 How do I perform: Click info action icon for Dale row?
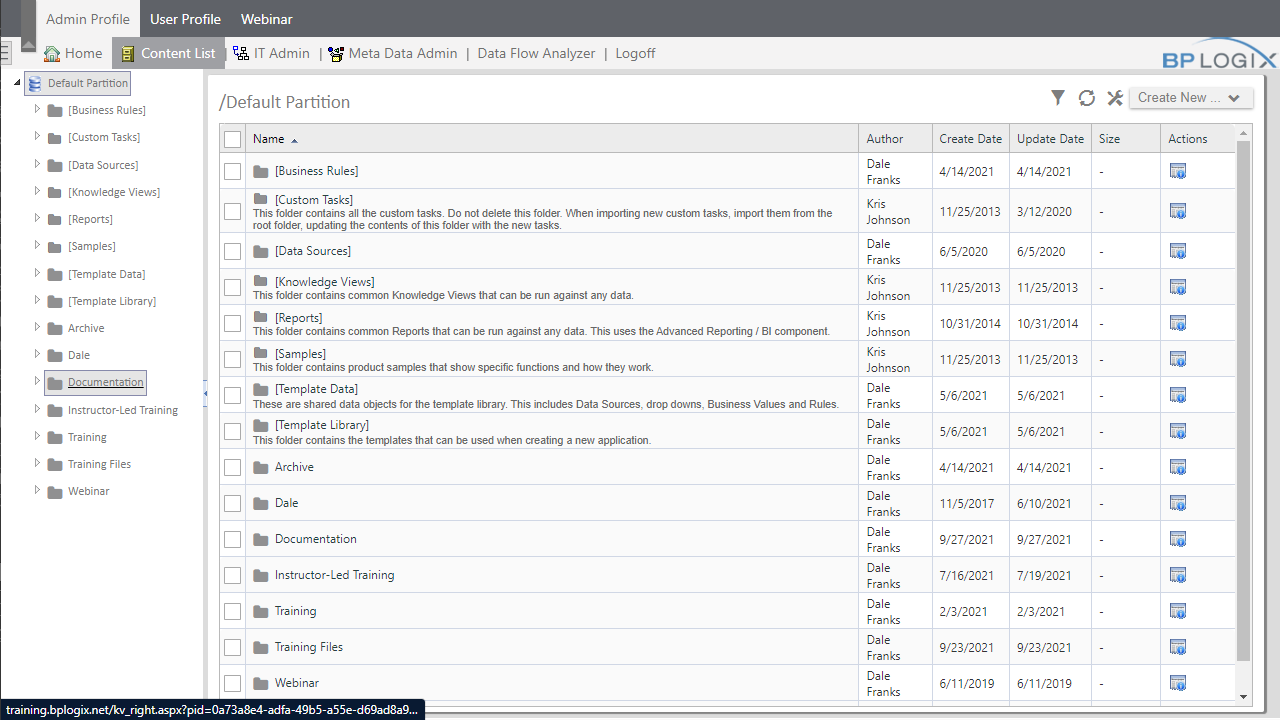(x=1178, y=503)
